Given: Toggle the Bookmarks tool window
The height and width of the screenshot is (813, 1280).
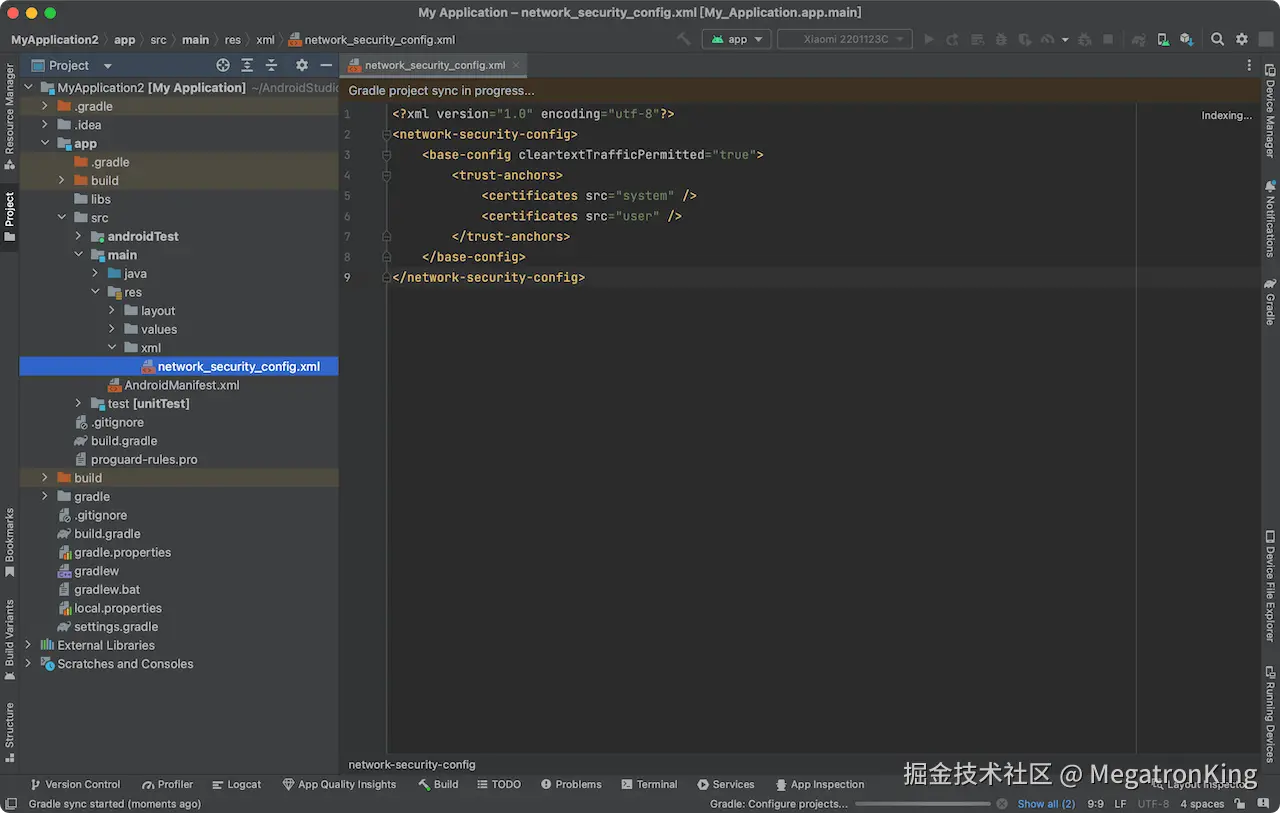Looking at the screenshot, I should coord(10,541).
